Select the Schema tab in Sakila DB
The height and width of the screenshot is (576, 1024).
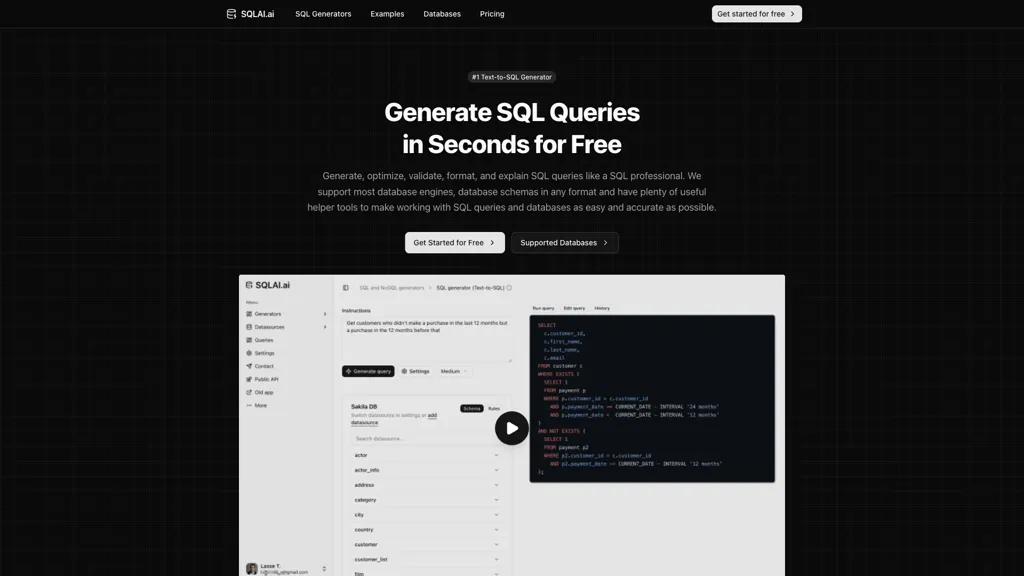pos(472,408)
